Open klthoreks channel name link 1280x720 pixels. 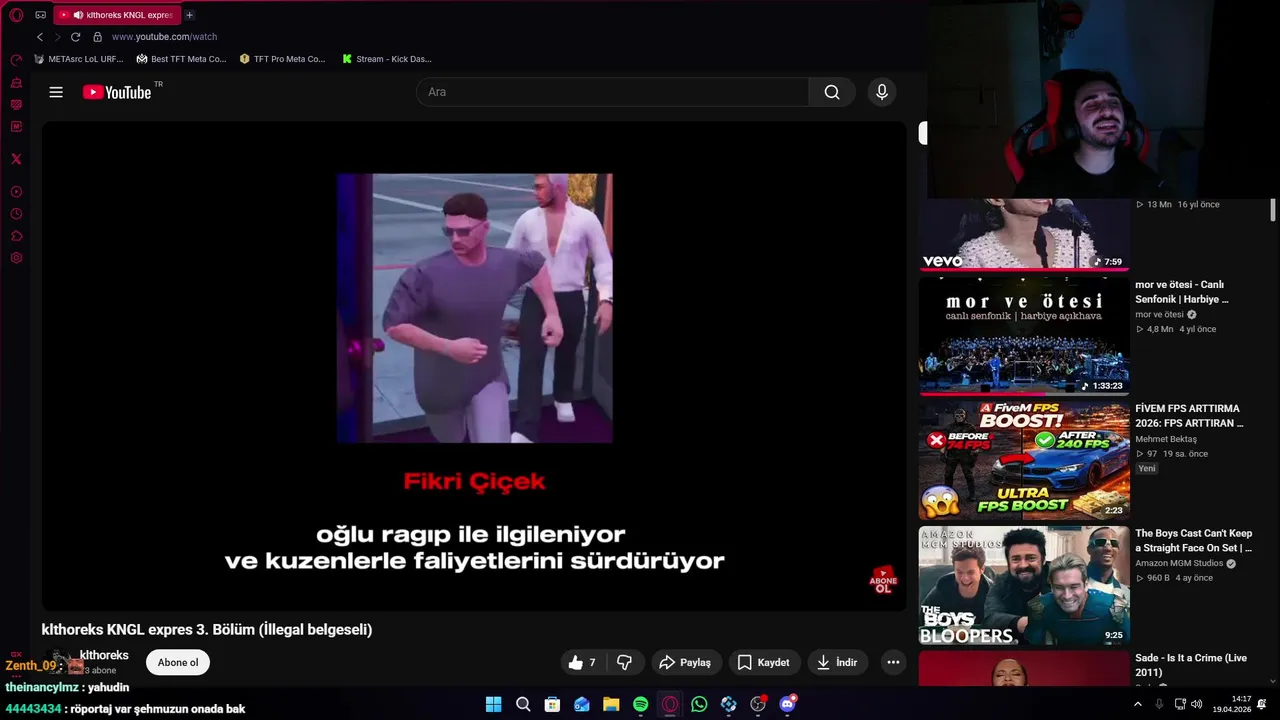click(x=104, y=655)
